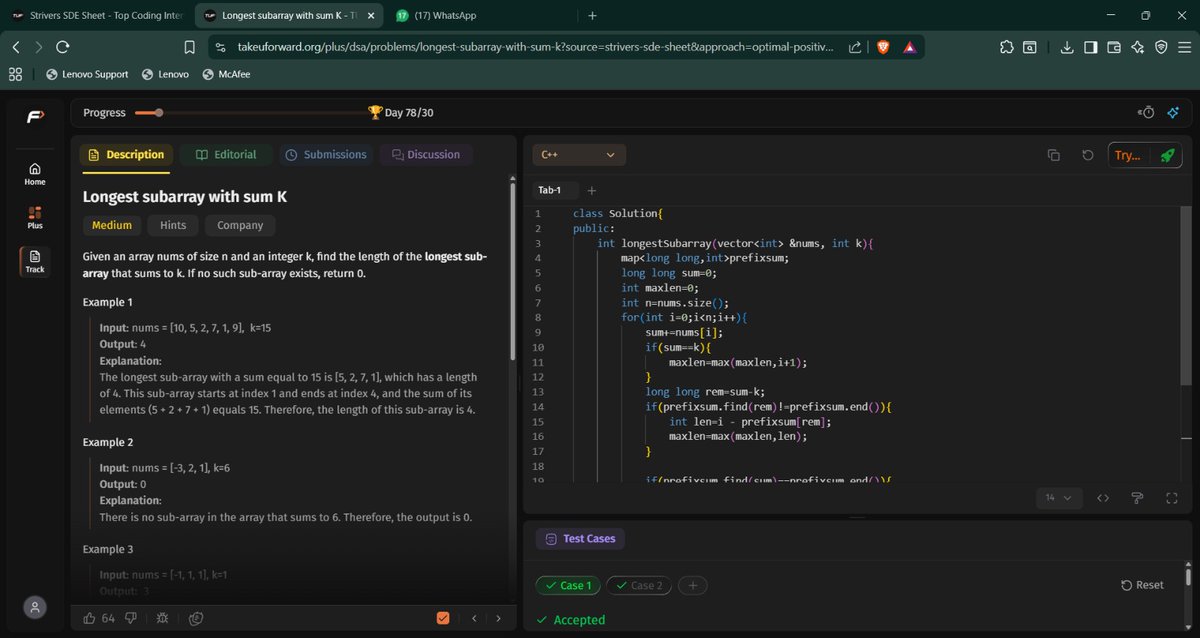The width and height of the screenshot is (1200, 638).
Task: Click the takeUforward logo icon
Action: [x=35, y=116]
